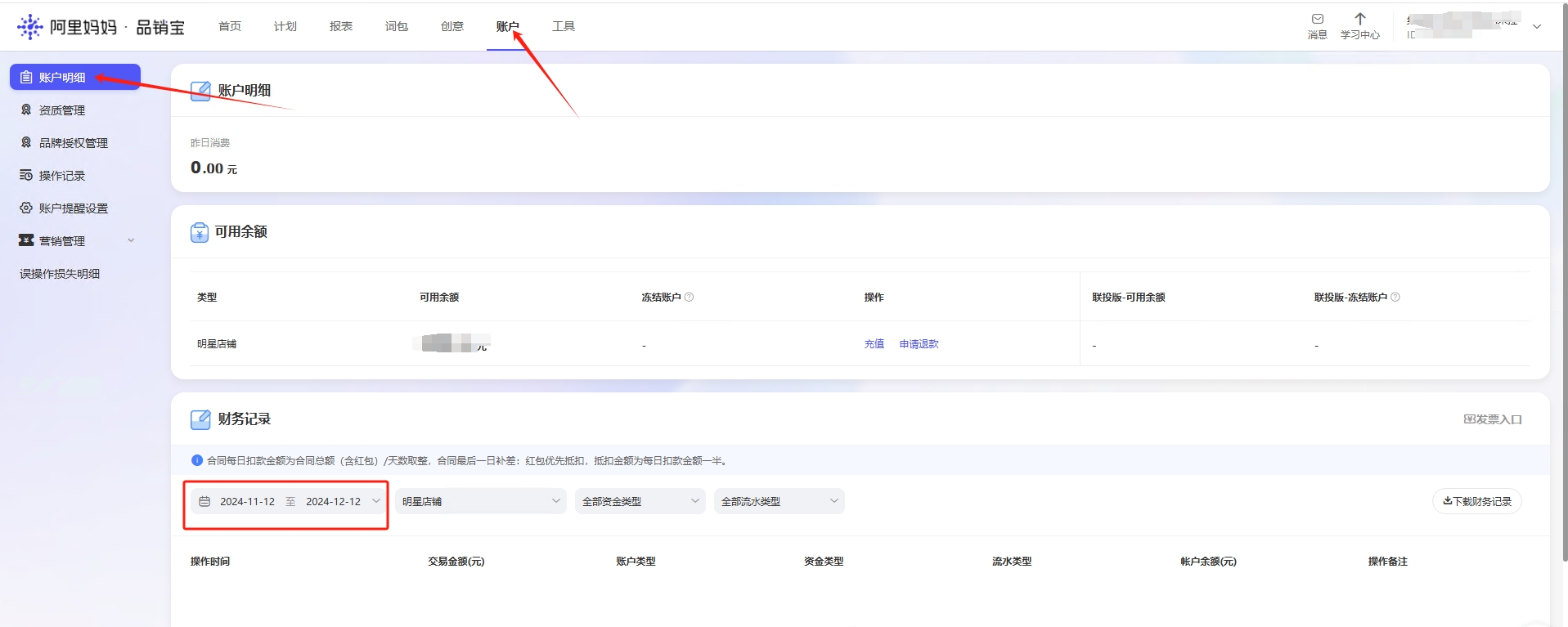Click the 昨日消费 0.00 元 amount
Screen dimensions: 1568x627
[x=213, y=168]
